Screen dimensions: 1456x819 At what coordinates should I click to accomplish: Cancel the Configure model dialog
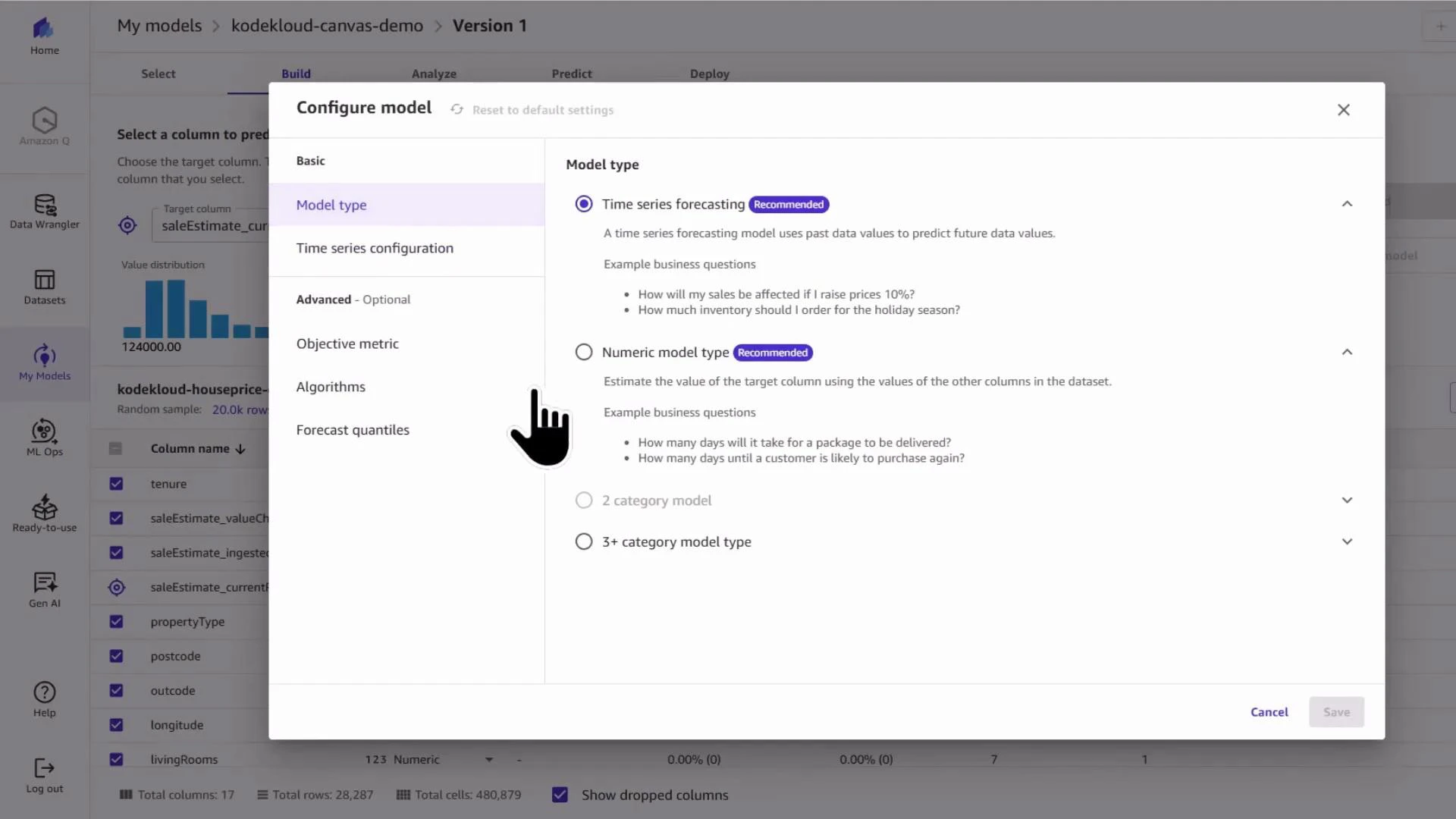tap(1269, 711)
